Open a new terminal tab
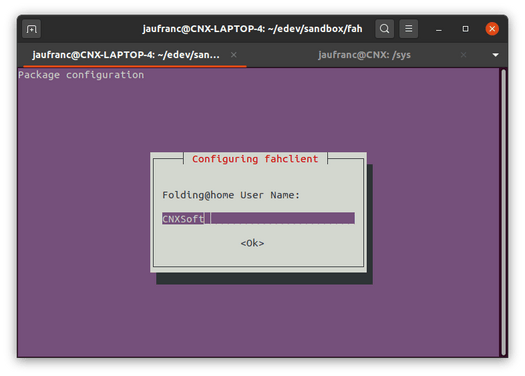 [31, 29]
